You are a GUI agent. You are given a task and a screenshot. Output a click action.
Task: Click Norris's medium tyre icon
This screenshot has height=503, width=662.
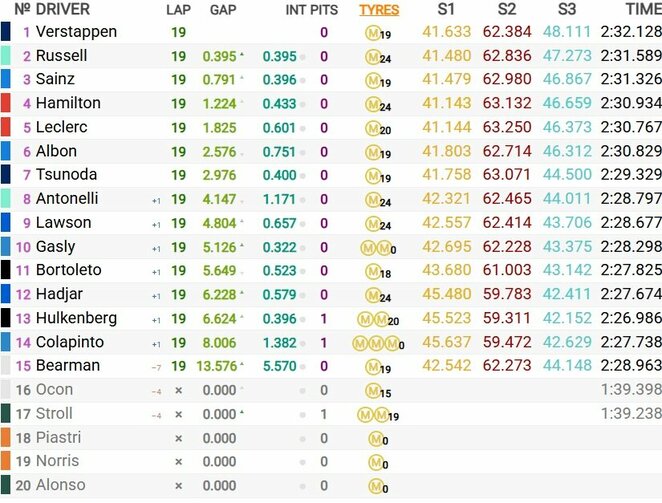pos(374,462)
